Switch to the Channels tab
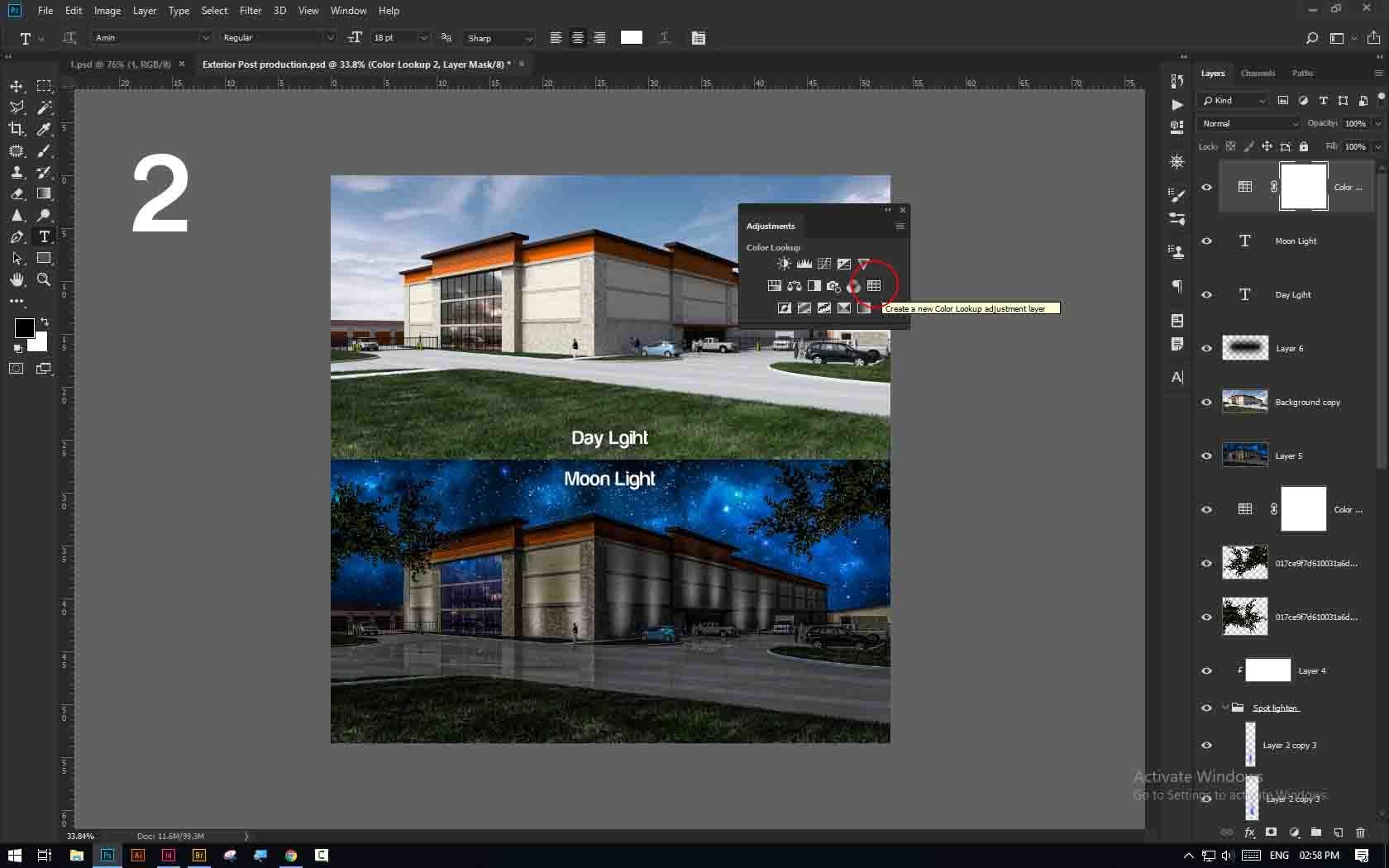The height and width of the screenshot is (868, 1389). pyautogui.click(x=1258, y=74)
